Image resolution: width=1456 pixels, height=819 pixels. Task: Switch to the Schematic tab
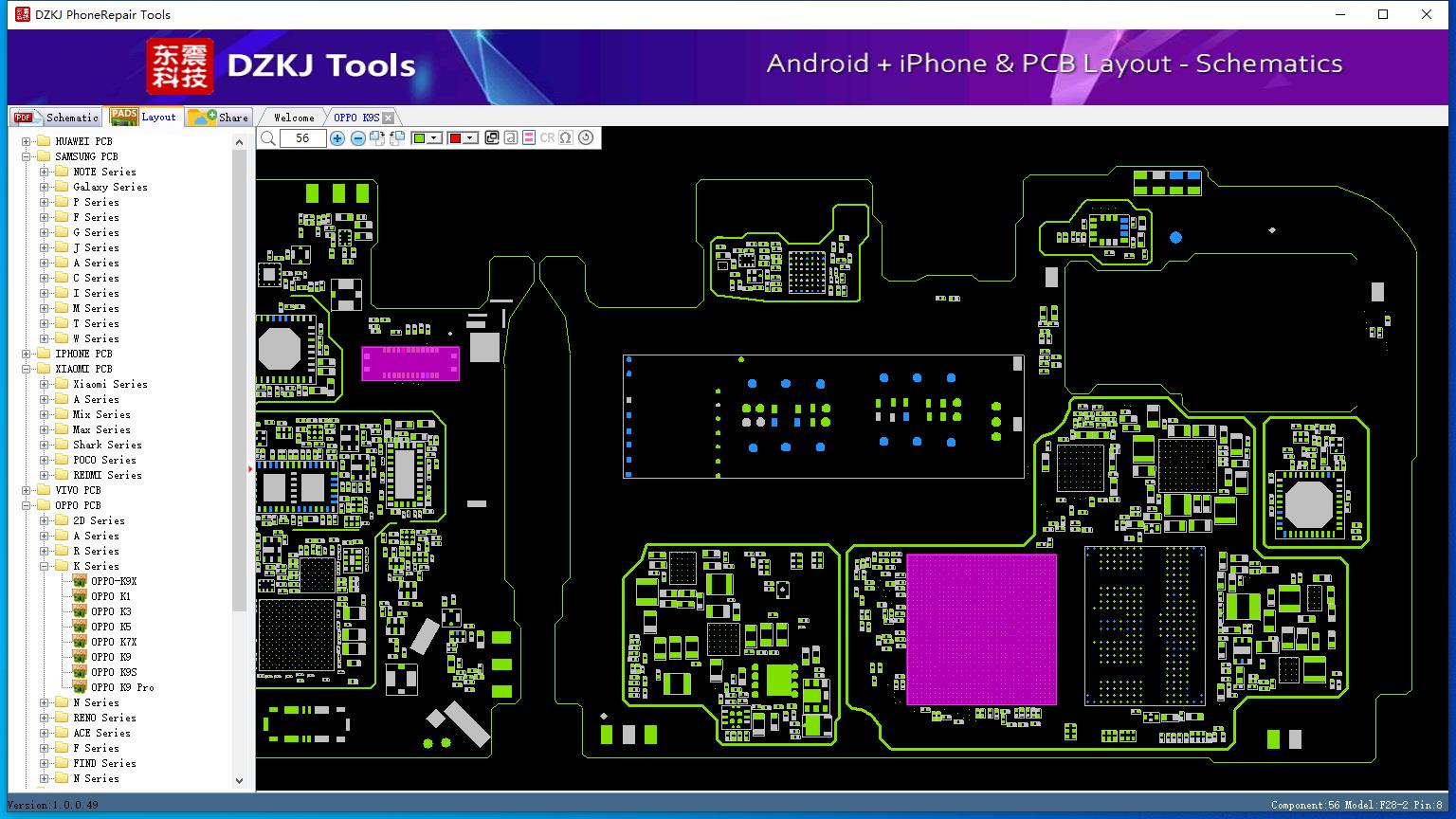(x=56, y=118)
